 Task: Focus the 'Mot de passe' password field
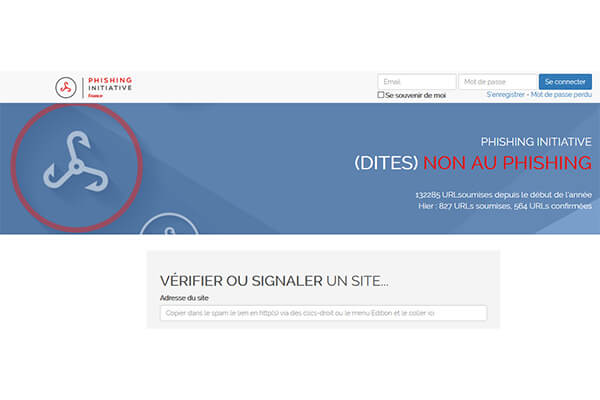coord(497,82)
